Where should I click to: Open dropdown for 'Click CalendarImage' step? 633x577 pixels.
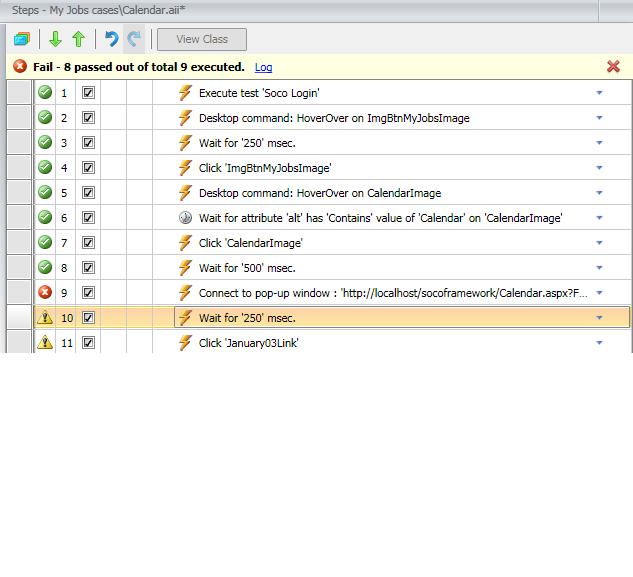coord(599,243)
